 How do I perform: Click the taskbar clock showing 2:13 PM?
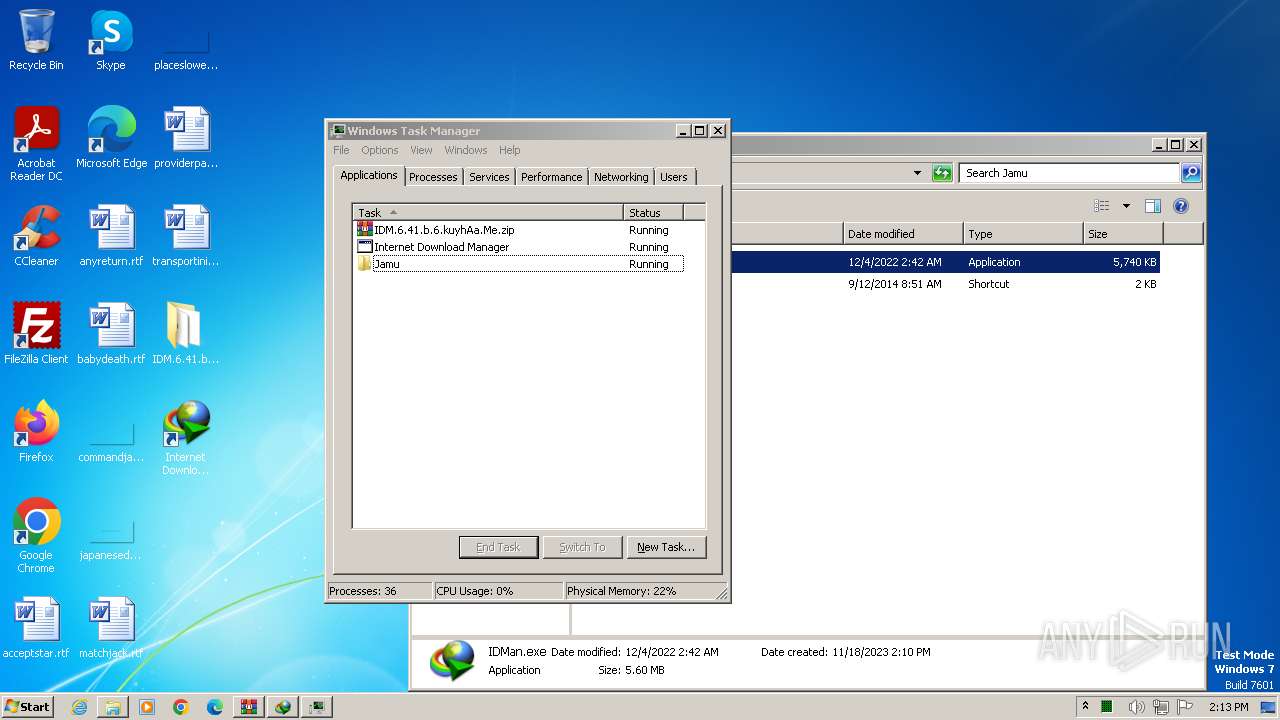click(x=1228, y=707)
